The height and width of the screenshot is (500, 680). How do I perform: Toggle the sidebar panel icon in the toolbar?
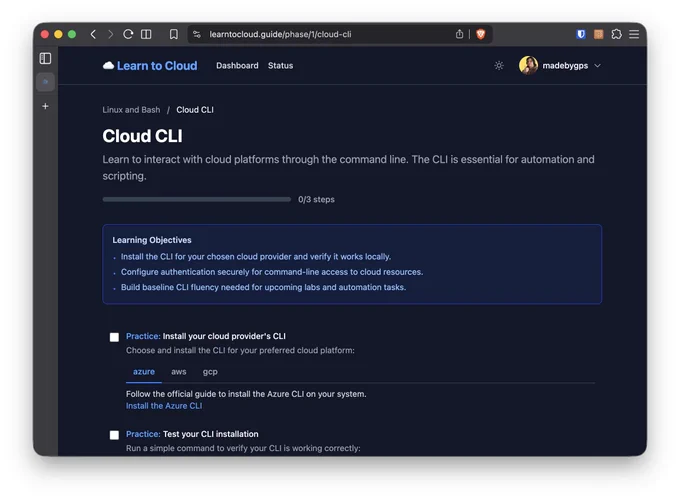click(x=146, y=34)
